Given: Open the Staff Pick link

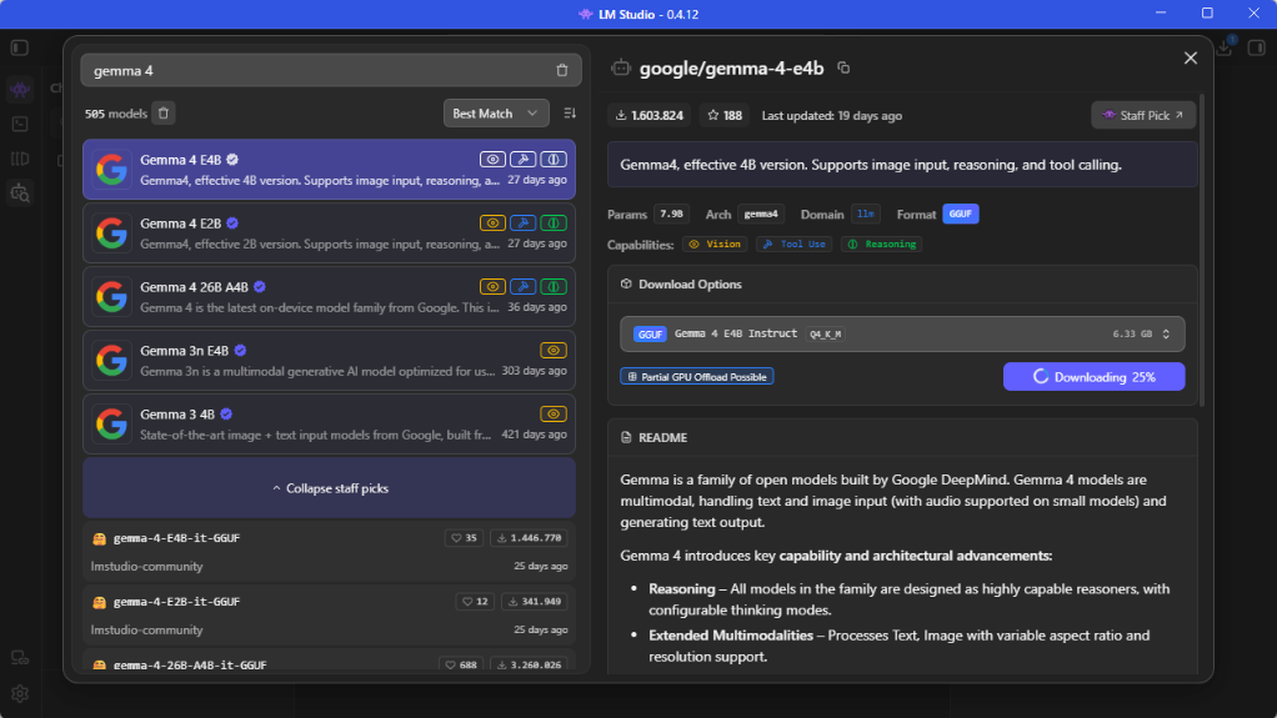Looking at the screenshot, I should [1143, 115].
